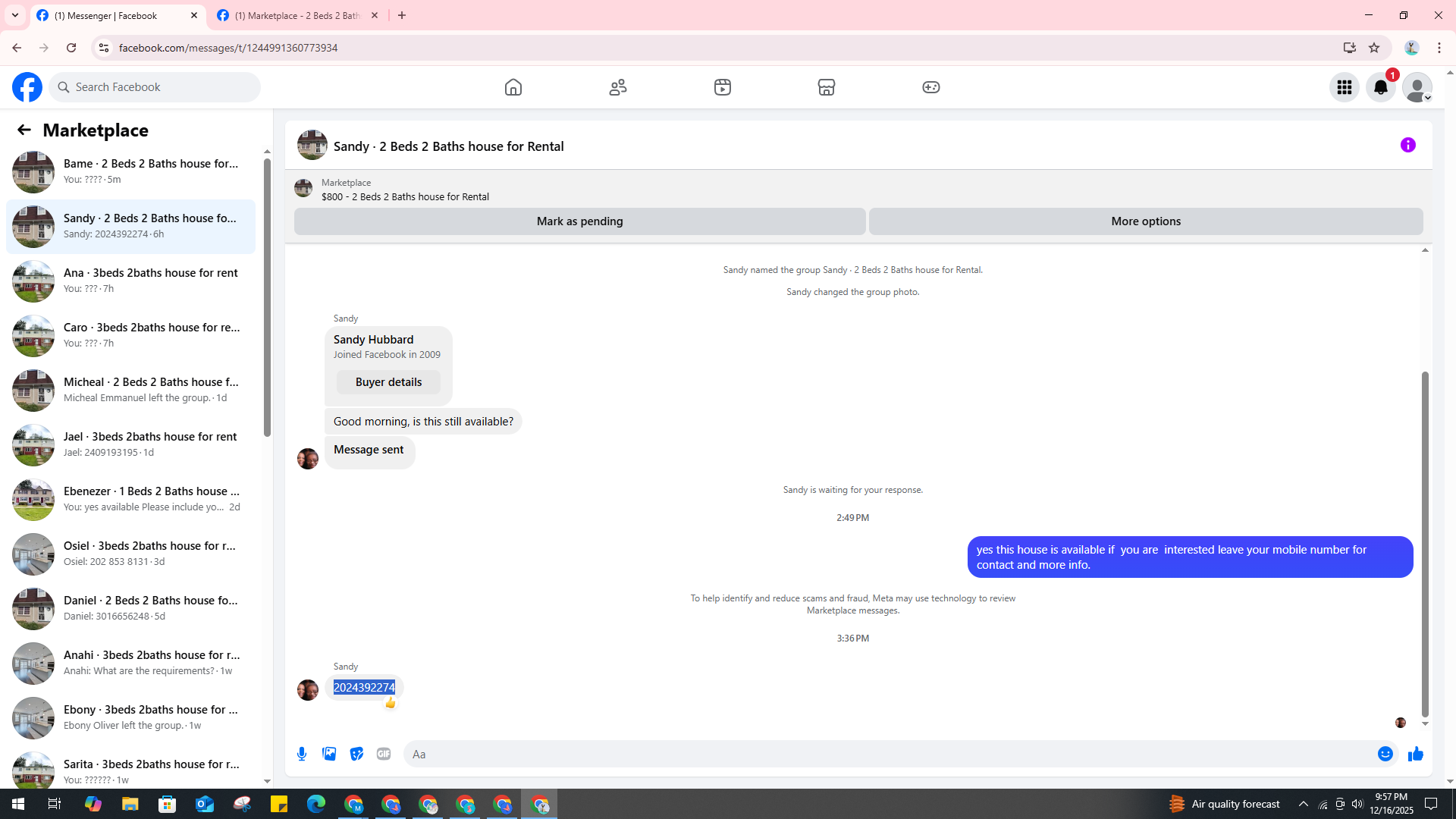
Task: Open Caro conversation
Action: [131, 336]
